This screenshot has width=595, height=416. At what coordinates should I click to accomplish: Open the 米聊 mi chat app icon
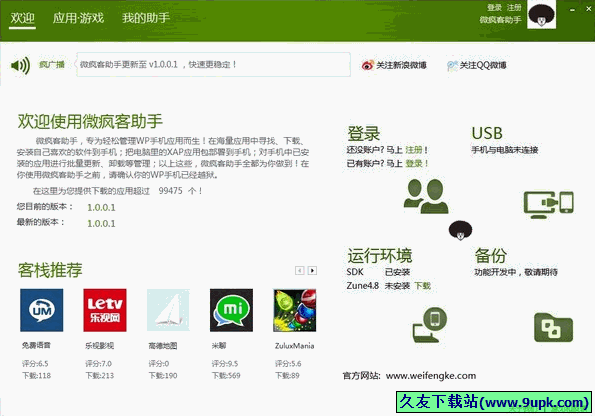(x=231, y=310)
